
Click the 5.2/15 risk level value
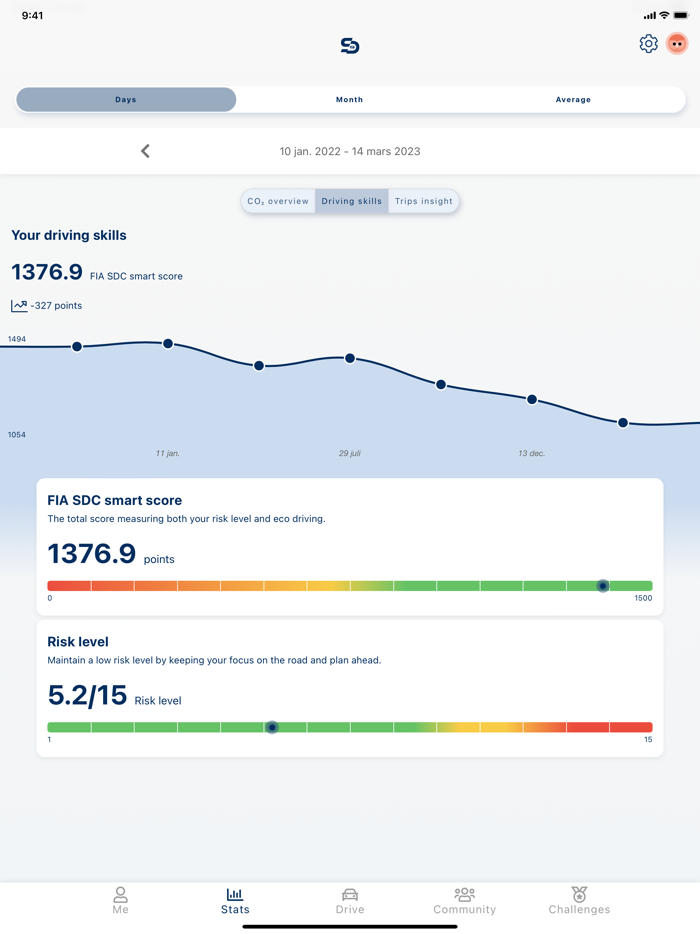87,695
